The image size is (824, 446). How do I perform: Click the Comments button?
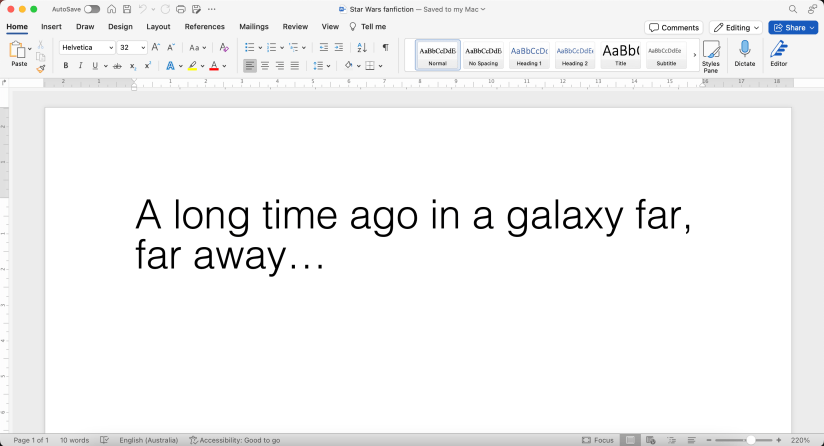click(x=673, y=27)
